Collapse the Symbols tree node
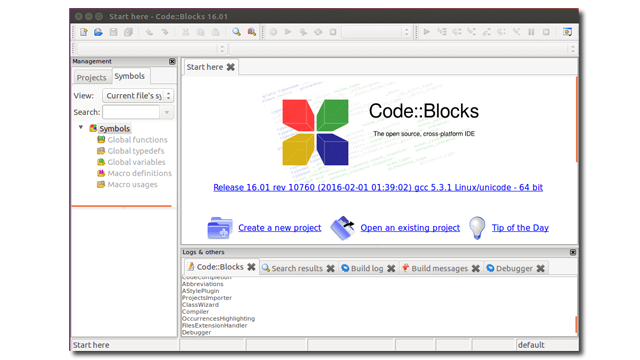 (81, 128)
